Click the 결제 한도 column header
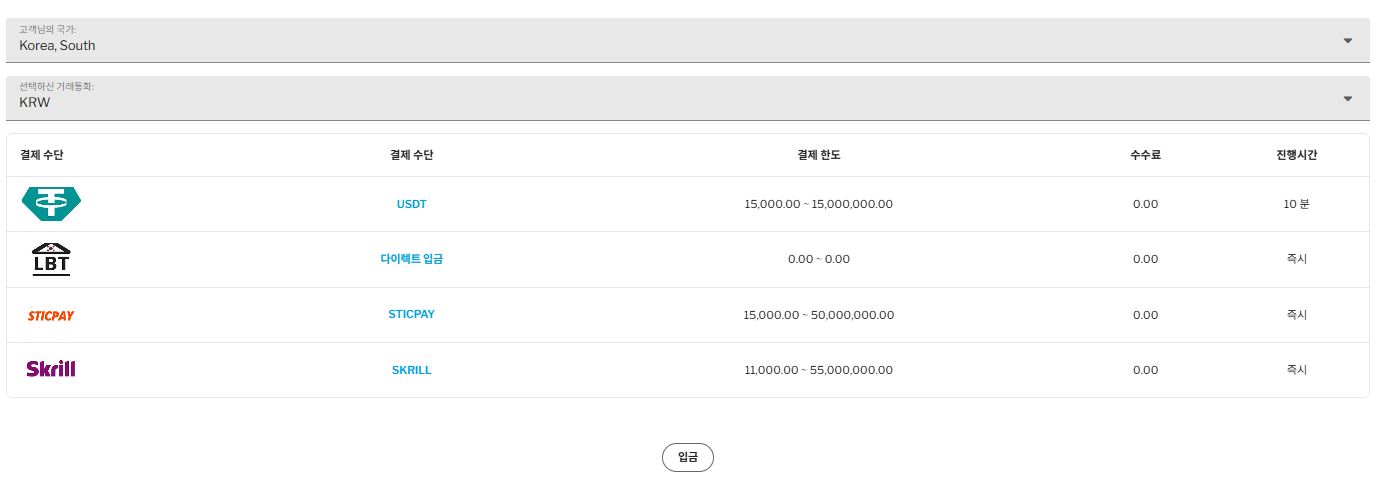The width and height of the screenshot is (1379, 479). (818, 155)
